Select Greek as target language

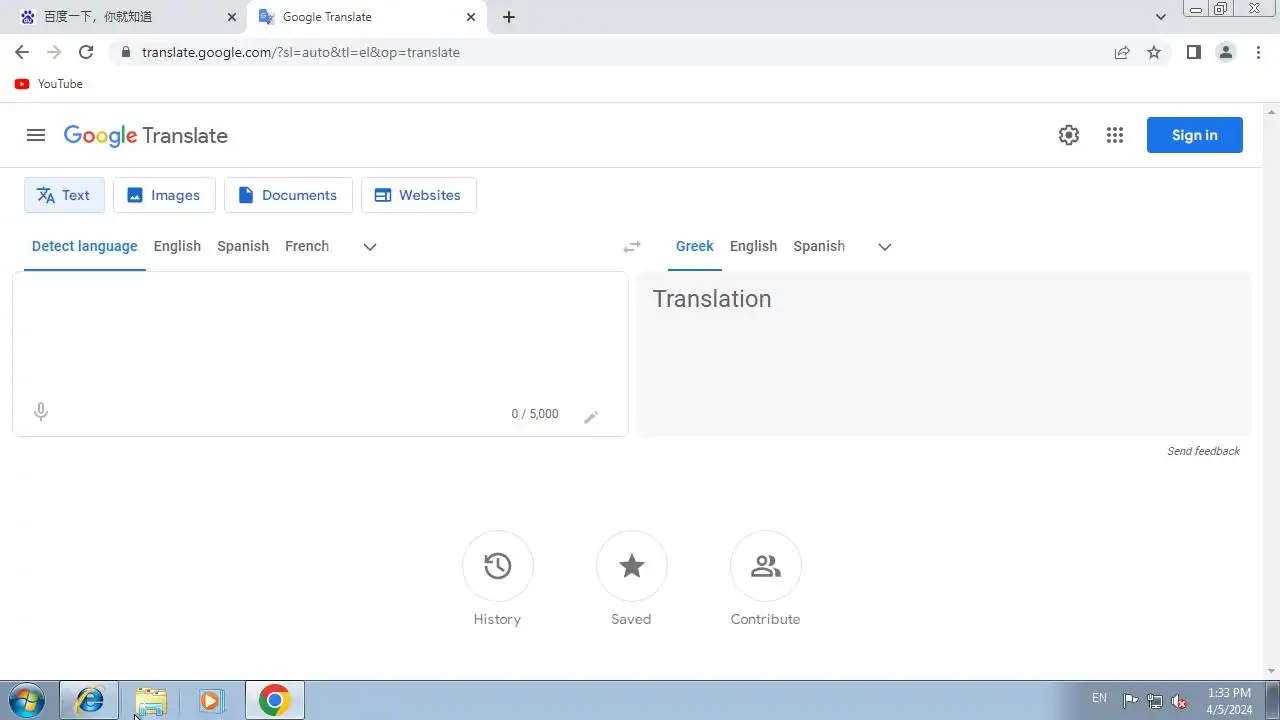click(x=695, y=246)
